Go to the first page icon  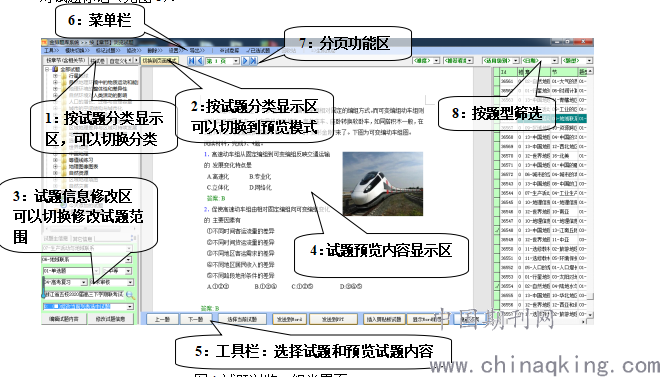pyautogui.click(x=192, y=61)
